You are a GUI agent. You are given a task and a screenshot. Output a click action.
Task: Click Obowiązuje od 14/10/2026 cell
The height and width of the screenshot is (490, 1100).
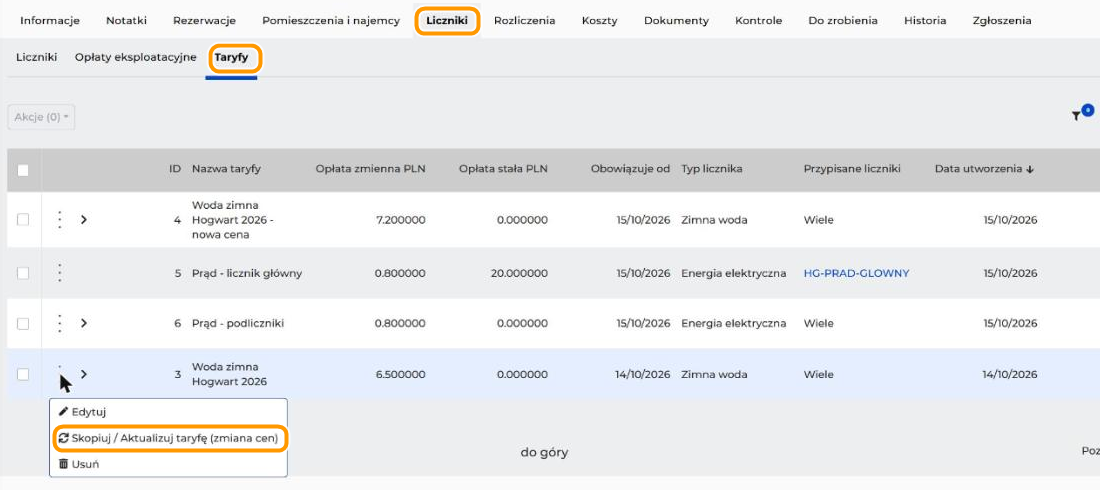pyautogui.click(x=643, y=374)
